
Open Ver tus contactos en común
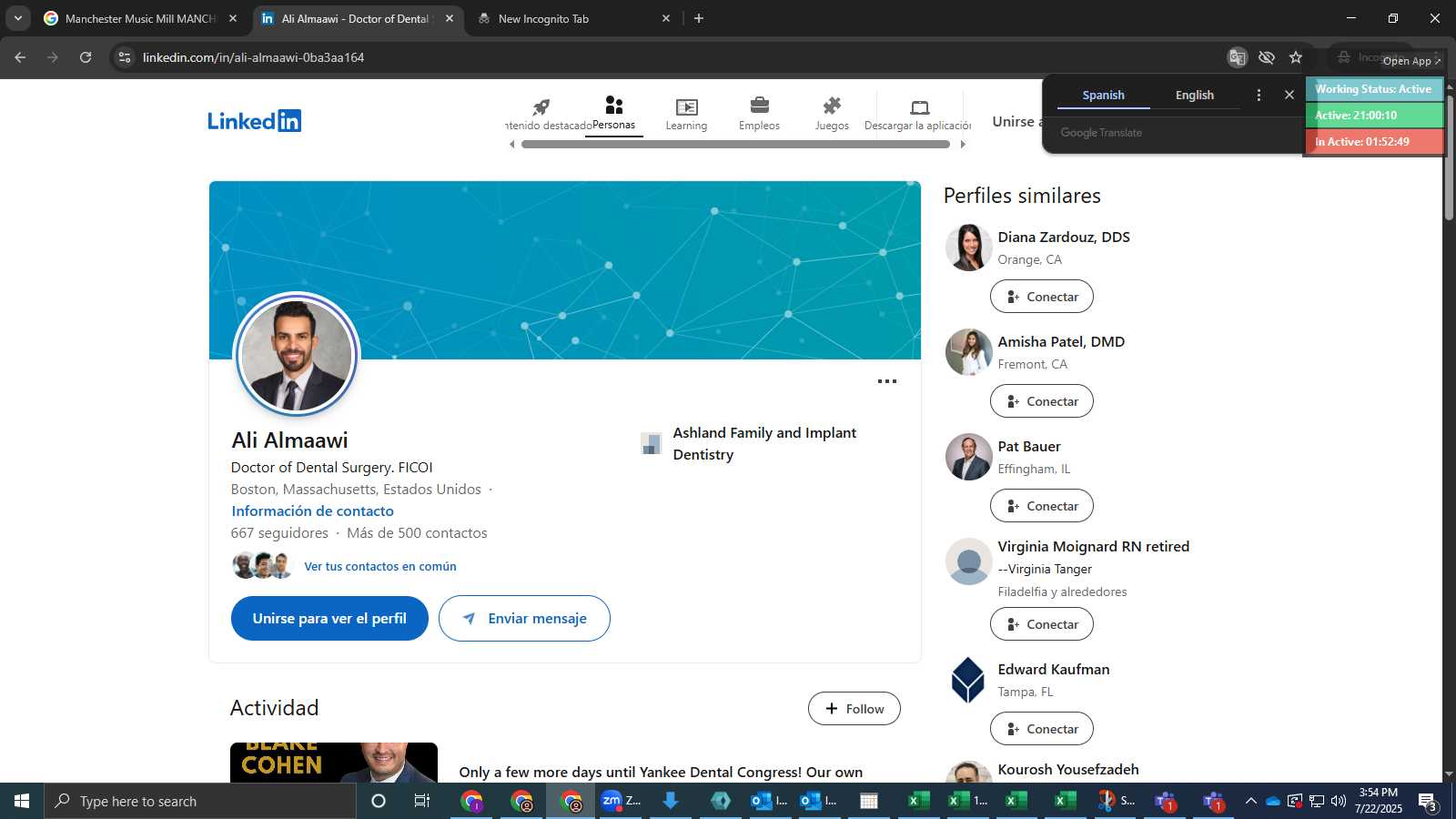(x=380, y=566)
